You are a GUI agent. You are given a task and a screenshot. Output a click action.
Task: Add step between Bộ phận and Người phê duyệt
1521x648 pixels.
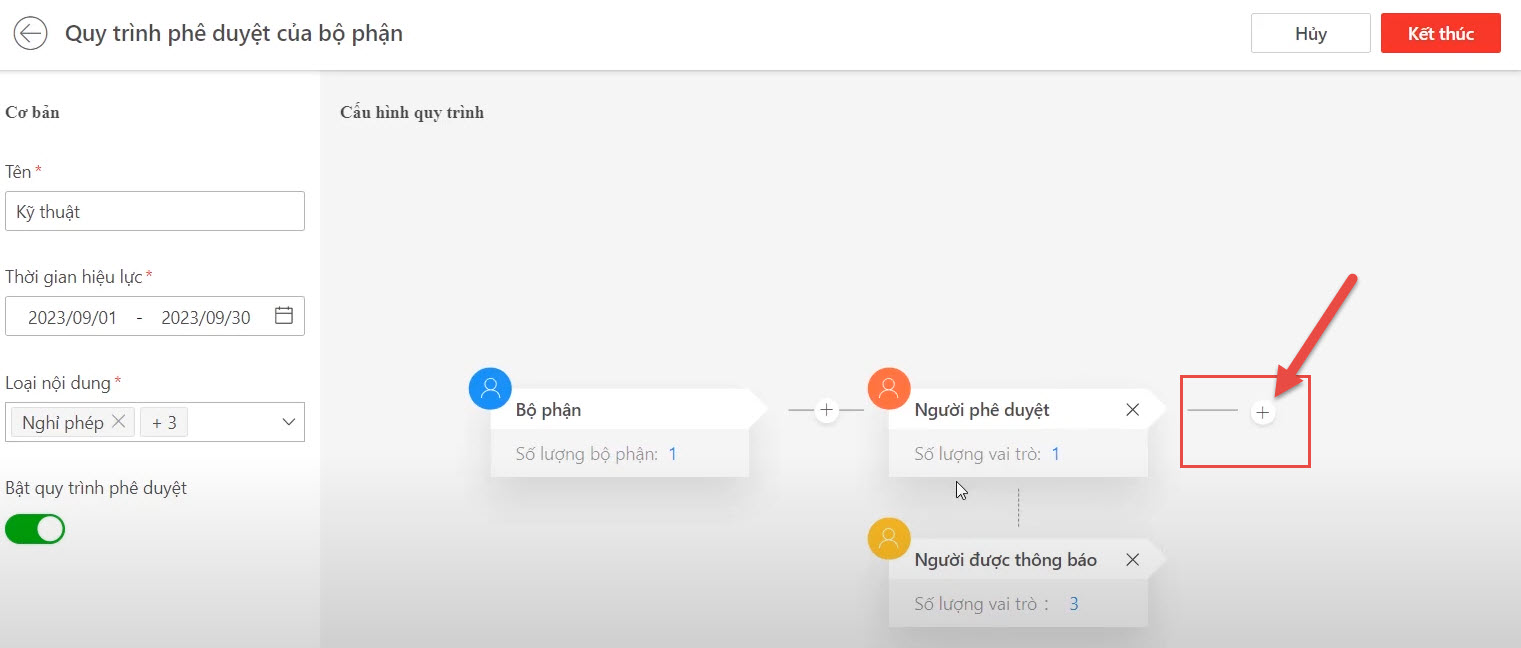(x=826, y=410)
